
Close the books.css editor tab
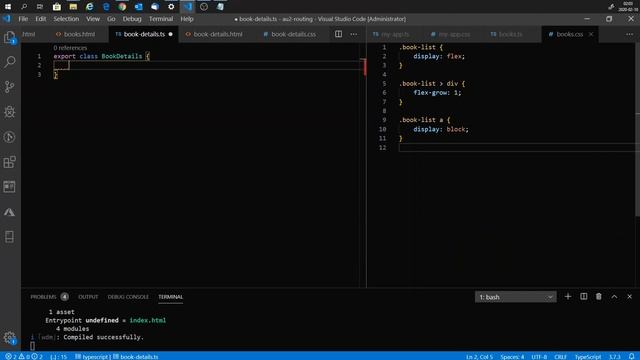click(591, 34)
